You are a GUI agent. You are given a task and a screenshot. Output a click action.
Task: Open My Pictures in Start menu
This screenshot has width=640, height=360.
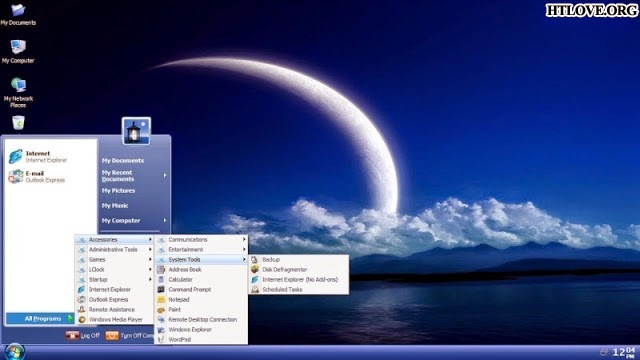point(118,191)
